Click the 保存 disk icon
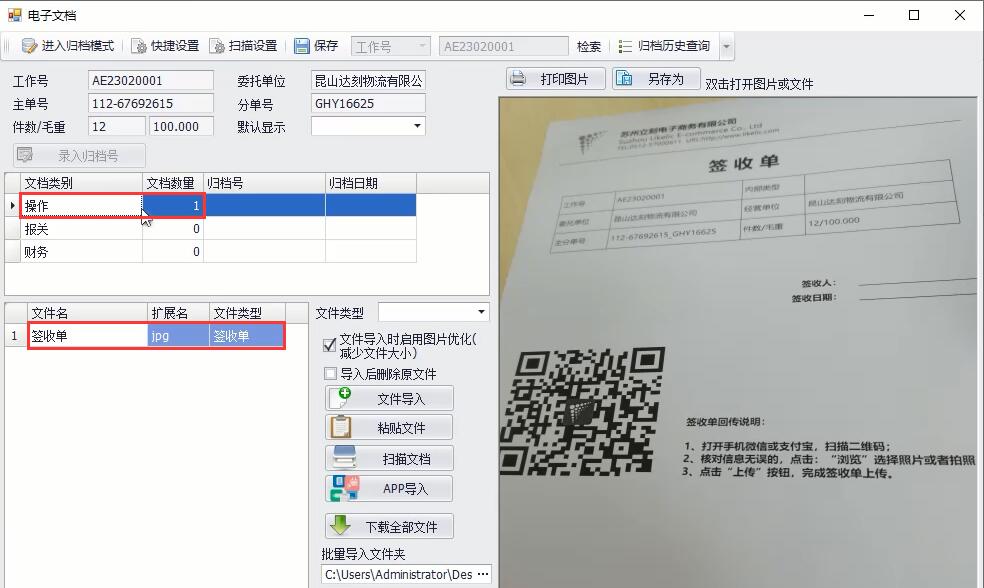This screenshot has width=984, height=588. tap(302, 46)
